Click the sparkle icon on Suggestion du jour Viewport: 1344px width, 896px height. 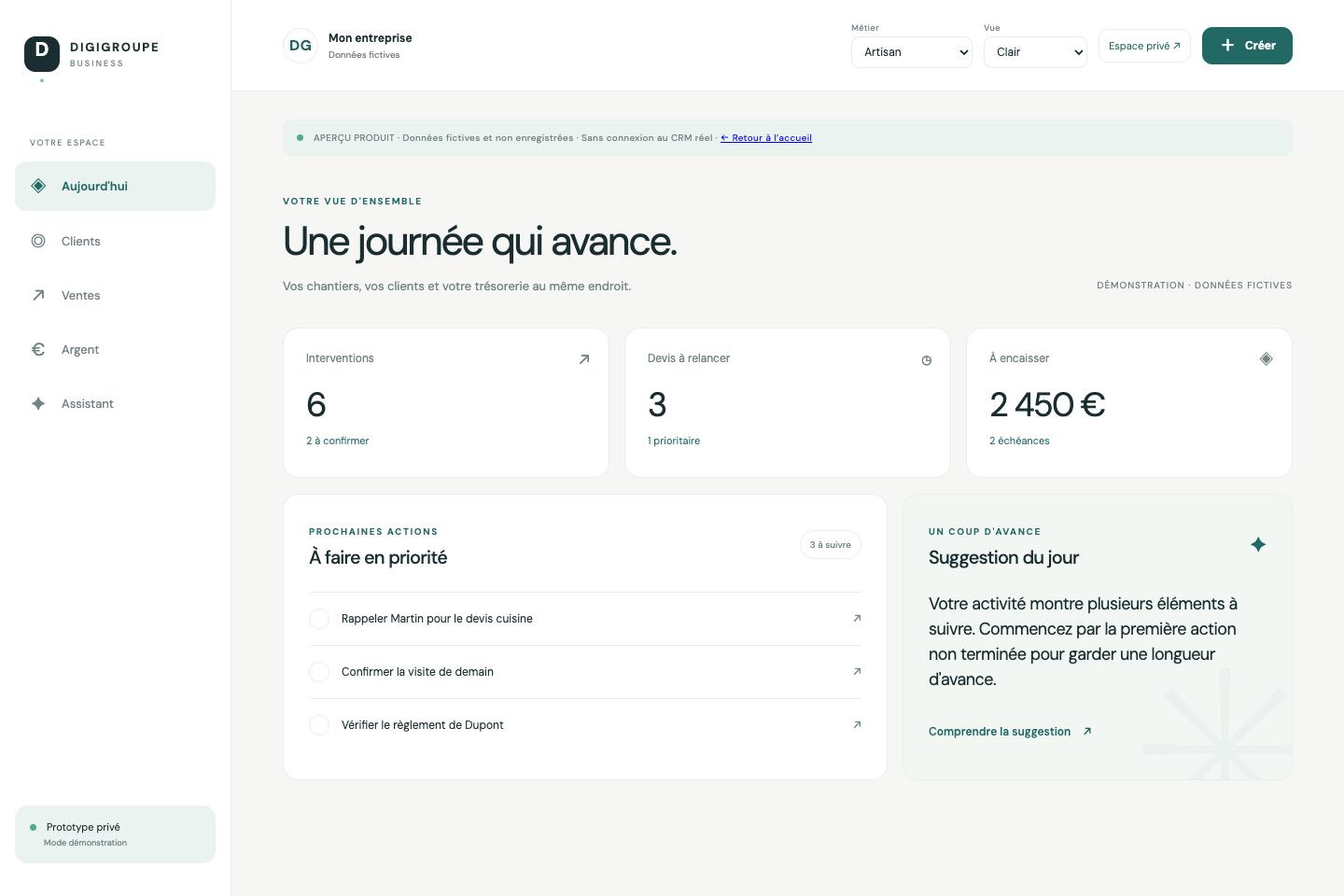(1258, 544)
